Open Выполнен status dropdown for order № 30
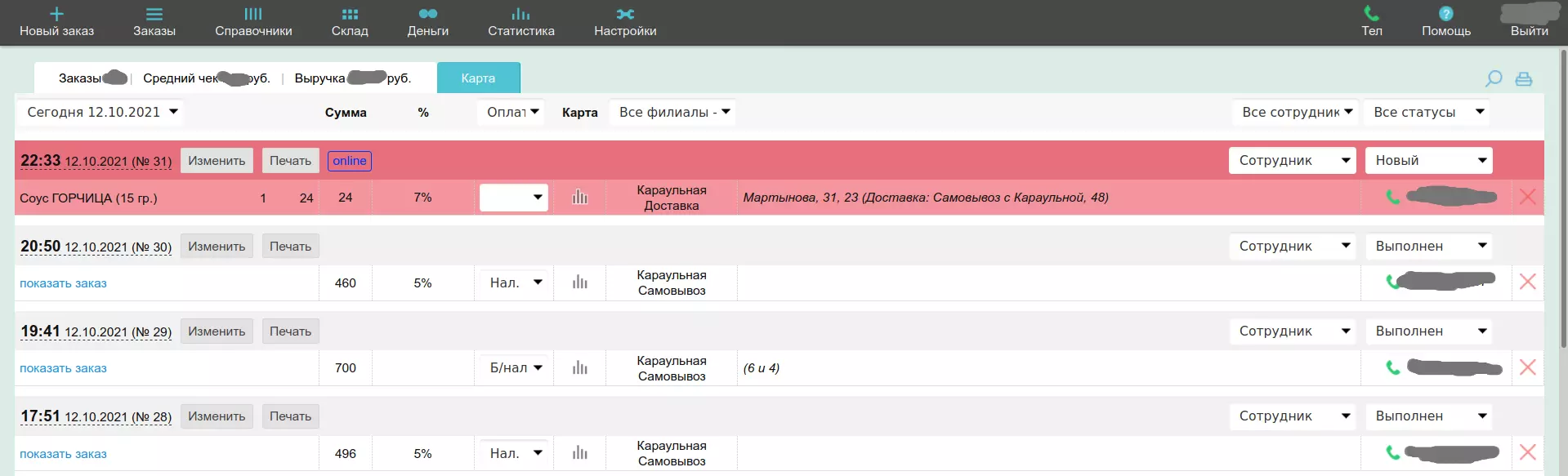Screen dimensions: 1568x476 (x=1429, y=247)
